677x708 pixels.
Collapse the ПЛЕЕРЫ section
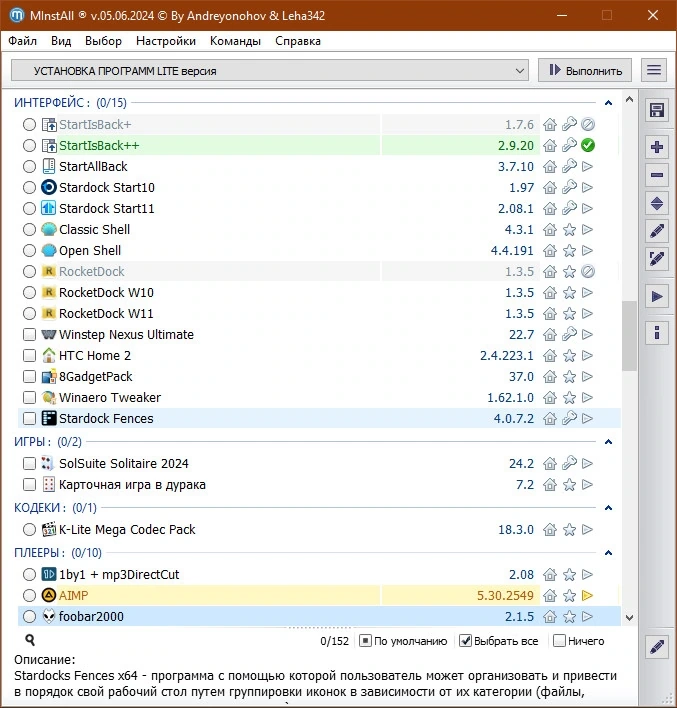pos(608,553)
